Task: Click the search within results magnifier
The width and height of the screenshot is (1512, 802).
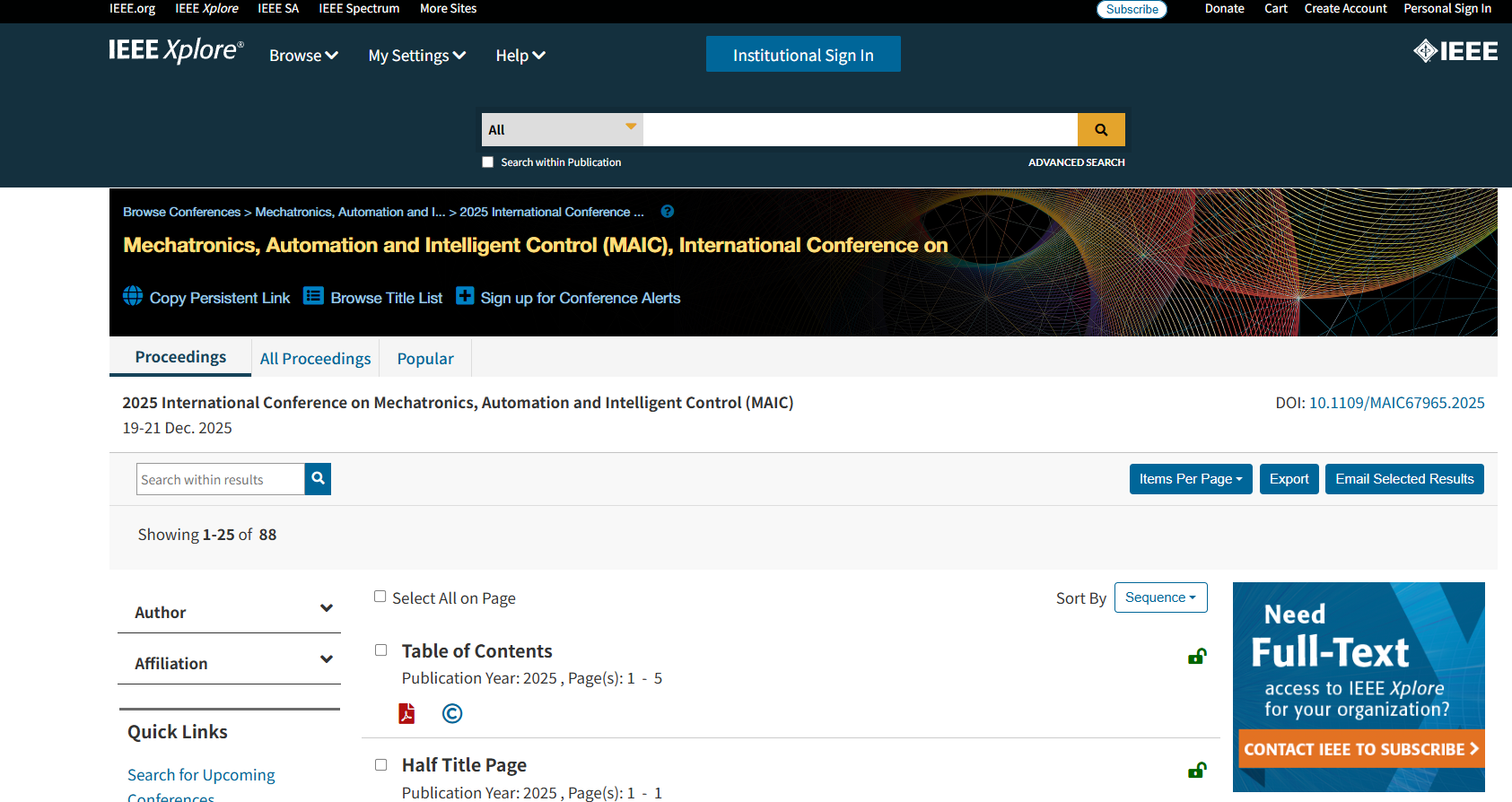Action: tap(318, 479)
